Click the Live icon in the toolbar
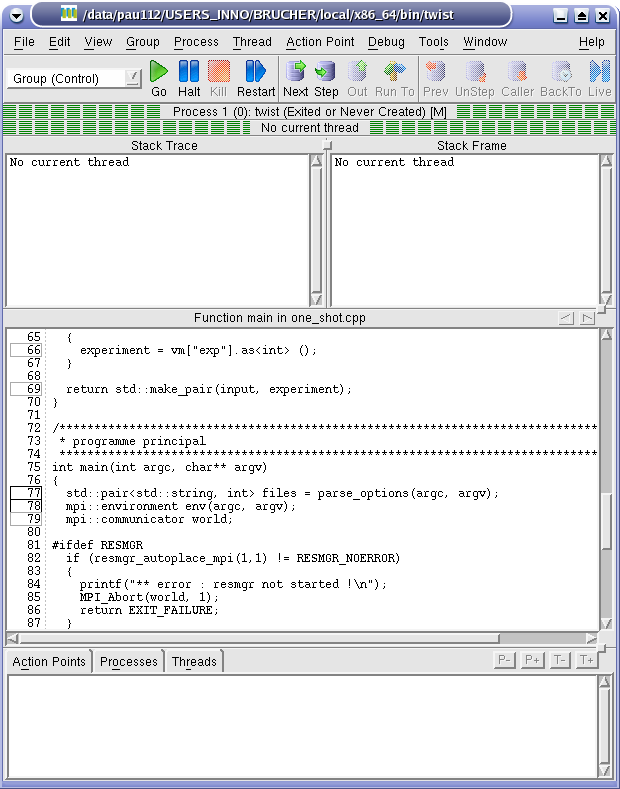Image resolution: width=620 pixels, height=789 pixels. pyautogui.click(x=599, y=71)
